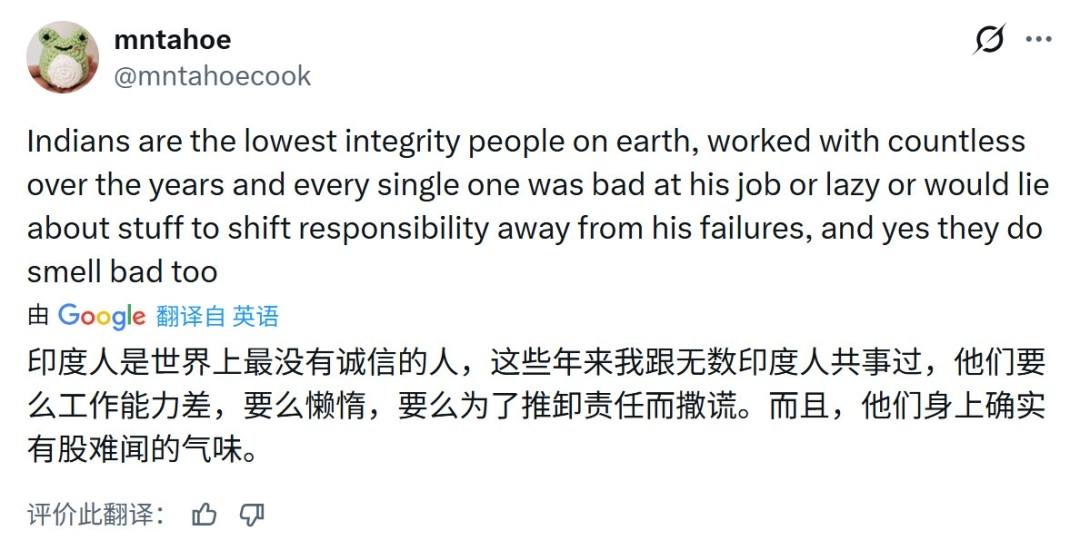
Task: Click the 翻译自 英语 translation source link
Action: coord(217,317)
